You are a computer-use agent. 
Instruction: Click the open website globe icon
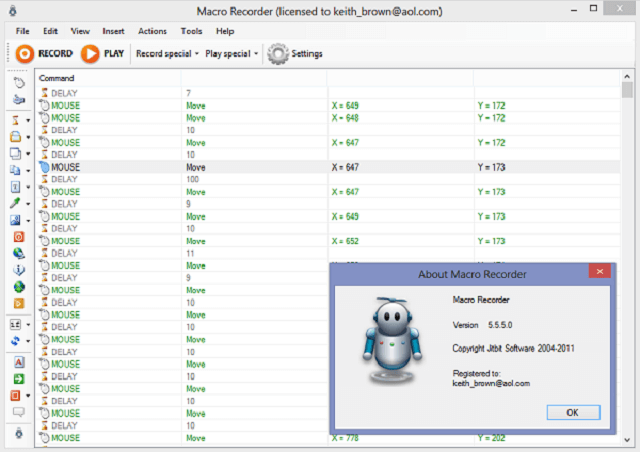[18, 253]
